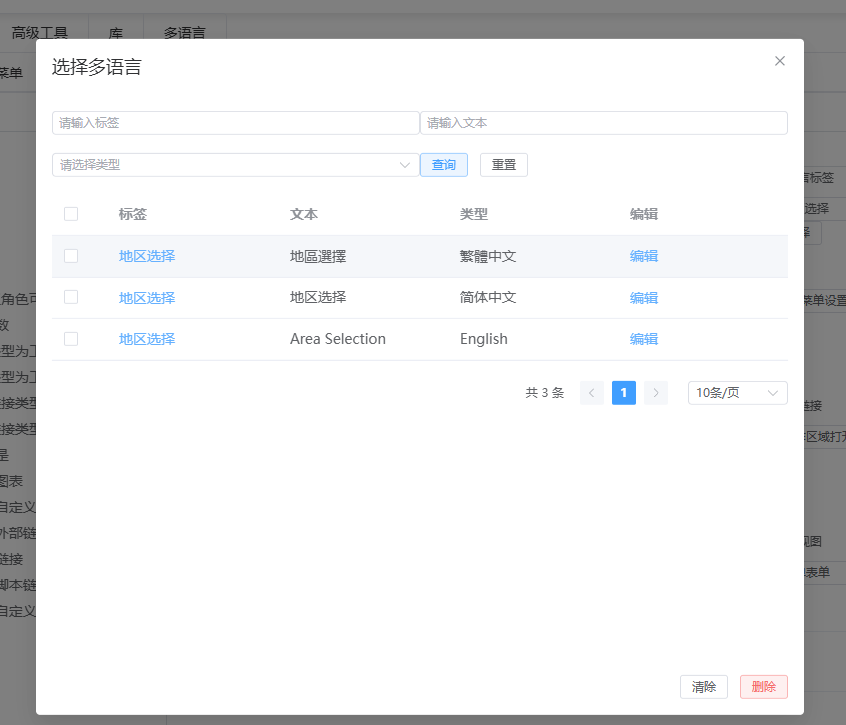
Task: Click the 清除 button
Action: click(704, 687)
